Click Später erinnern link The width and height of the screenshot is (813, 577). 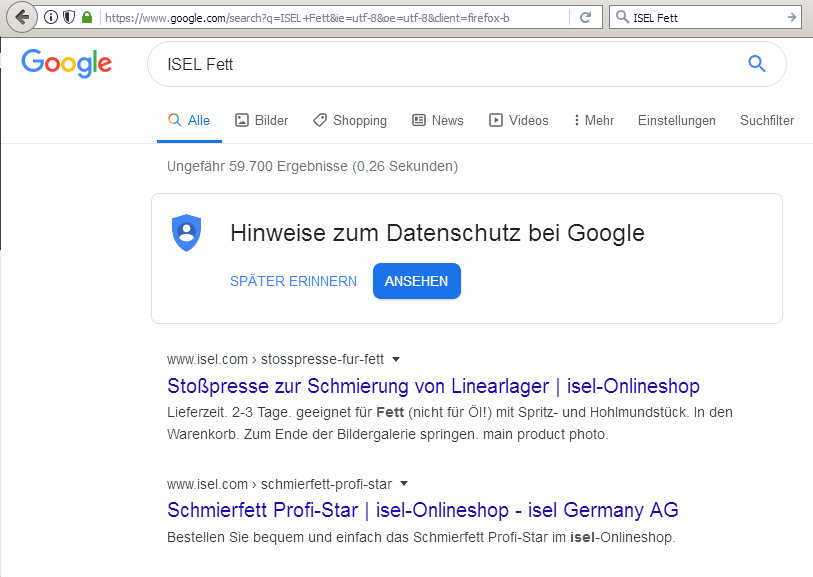[293, 281]
